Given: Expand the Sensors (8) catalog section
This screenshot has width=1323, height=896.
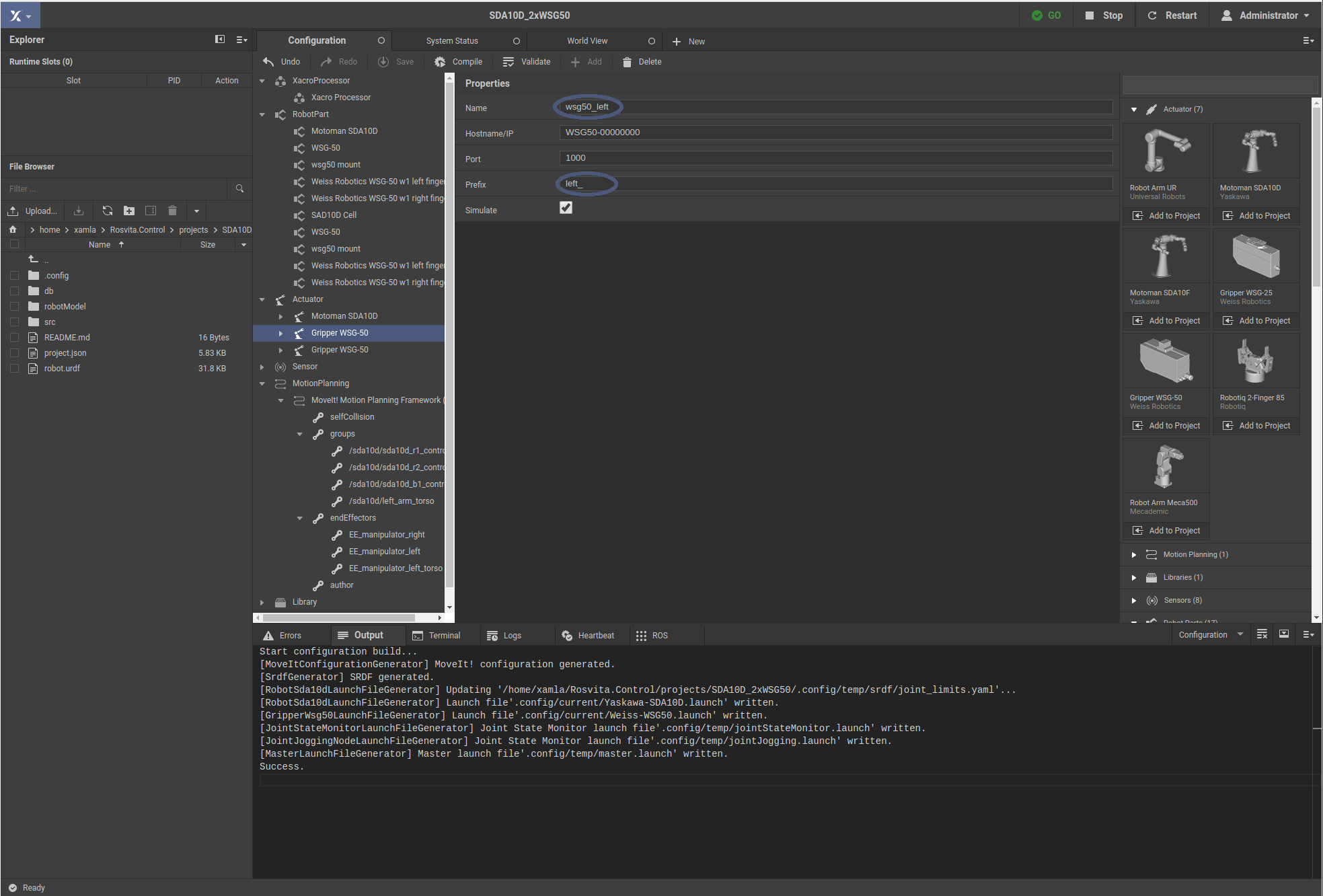Looking at the screenshot, I should pyautogui.click(x=1134, y=601).
